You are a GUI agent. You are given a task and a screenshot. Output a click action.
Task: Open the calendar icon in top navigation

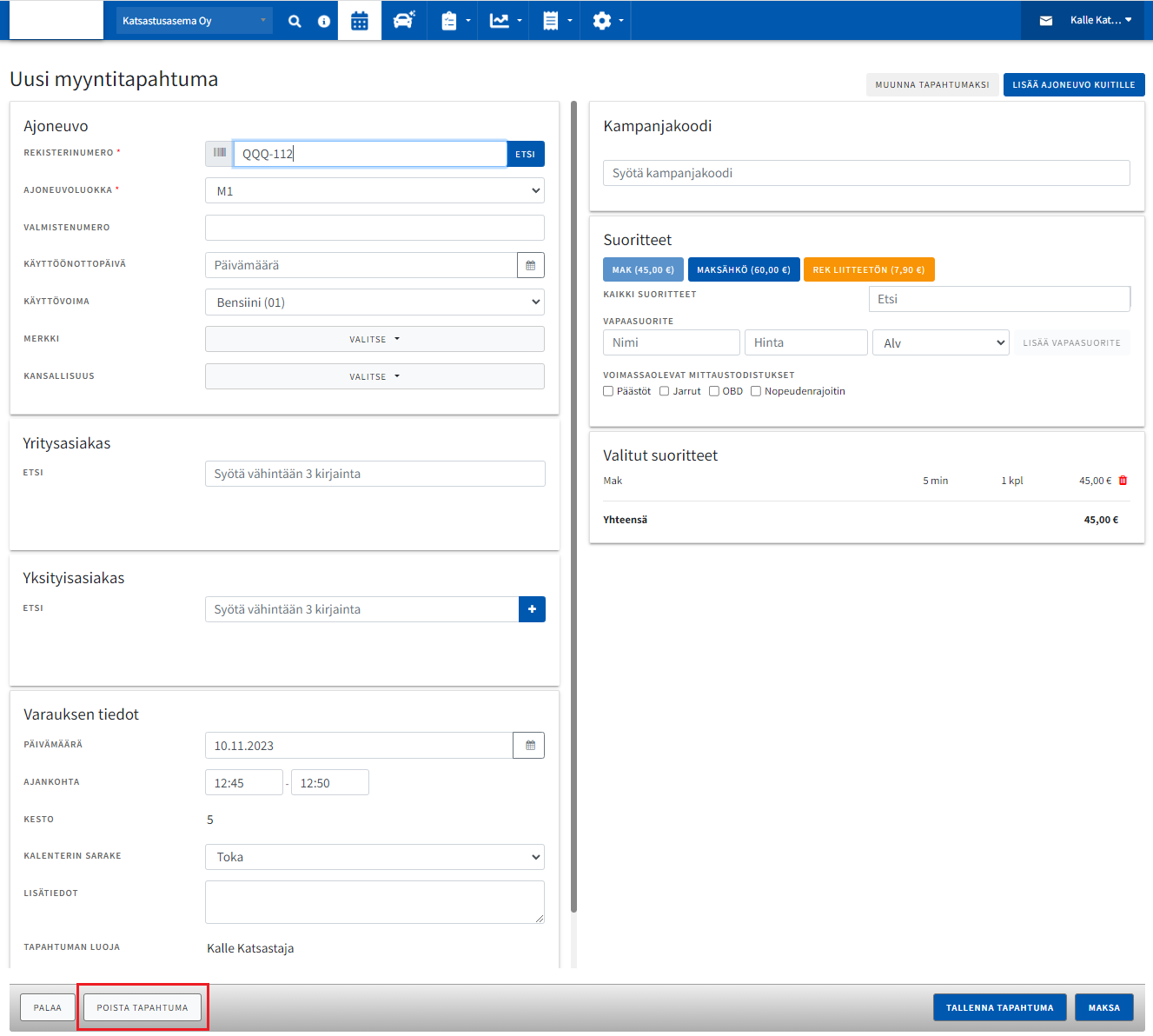360,21
